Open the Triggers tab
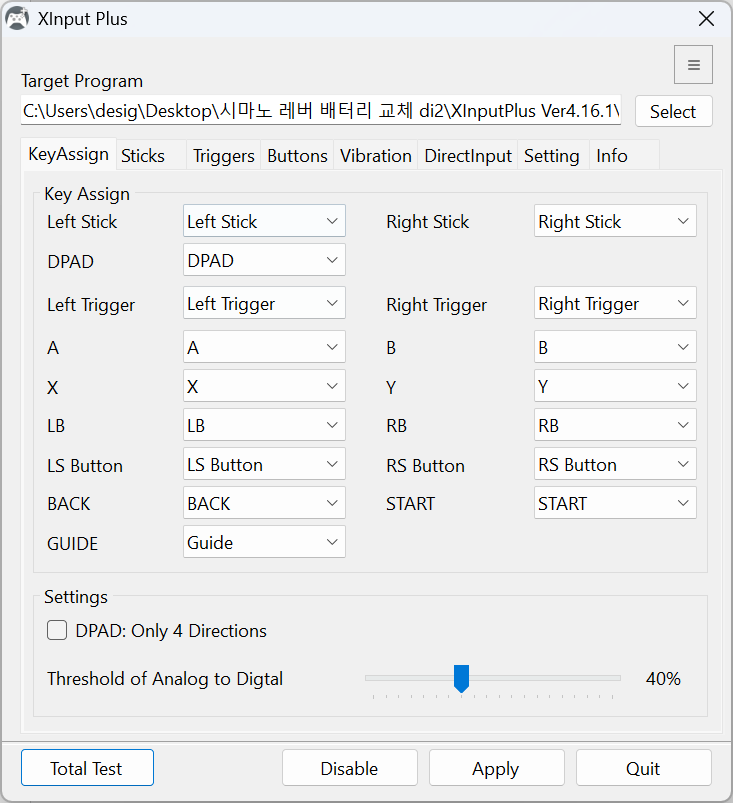733x803 pixels. tap(223, 155)
